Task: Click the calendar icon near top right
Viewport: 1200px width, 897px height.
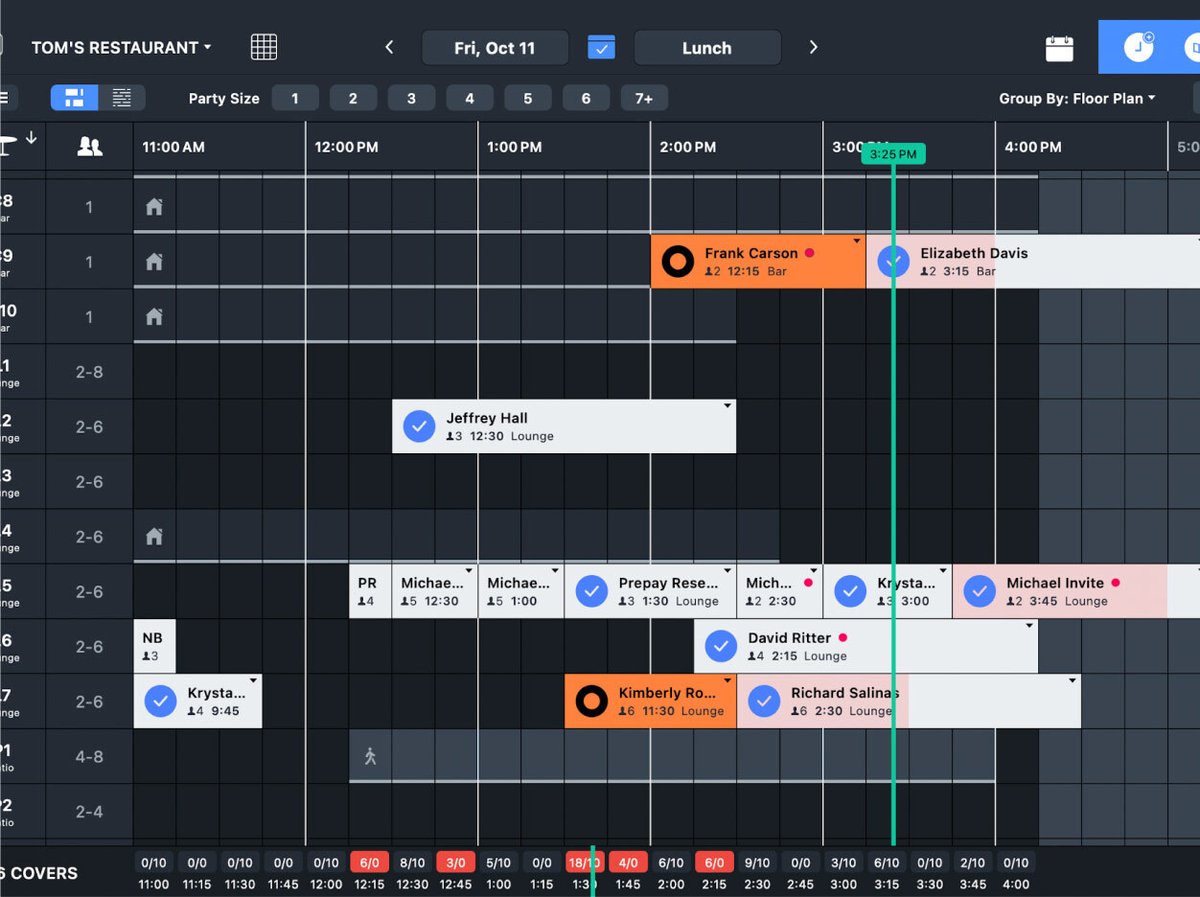Action: click(x=1059, y=46)
